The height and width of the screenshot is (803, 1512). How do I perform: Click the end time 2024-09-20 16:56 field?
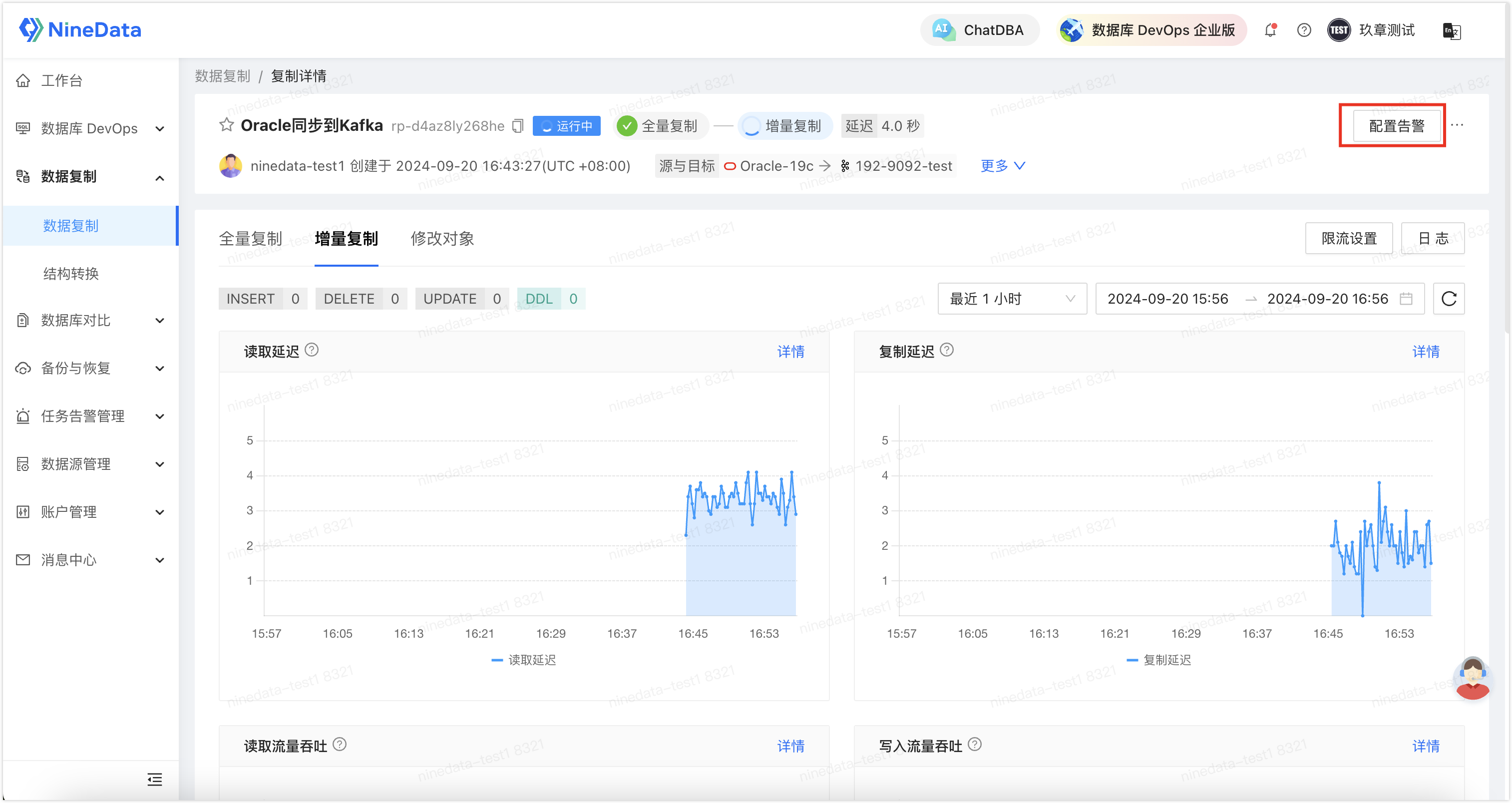tap(1327, 299)
